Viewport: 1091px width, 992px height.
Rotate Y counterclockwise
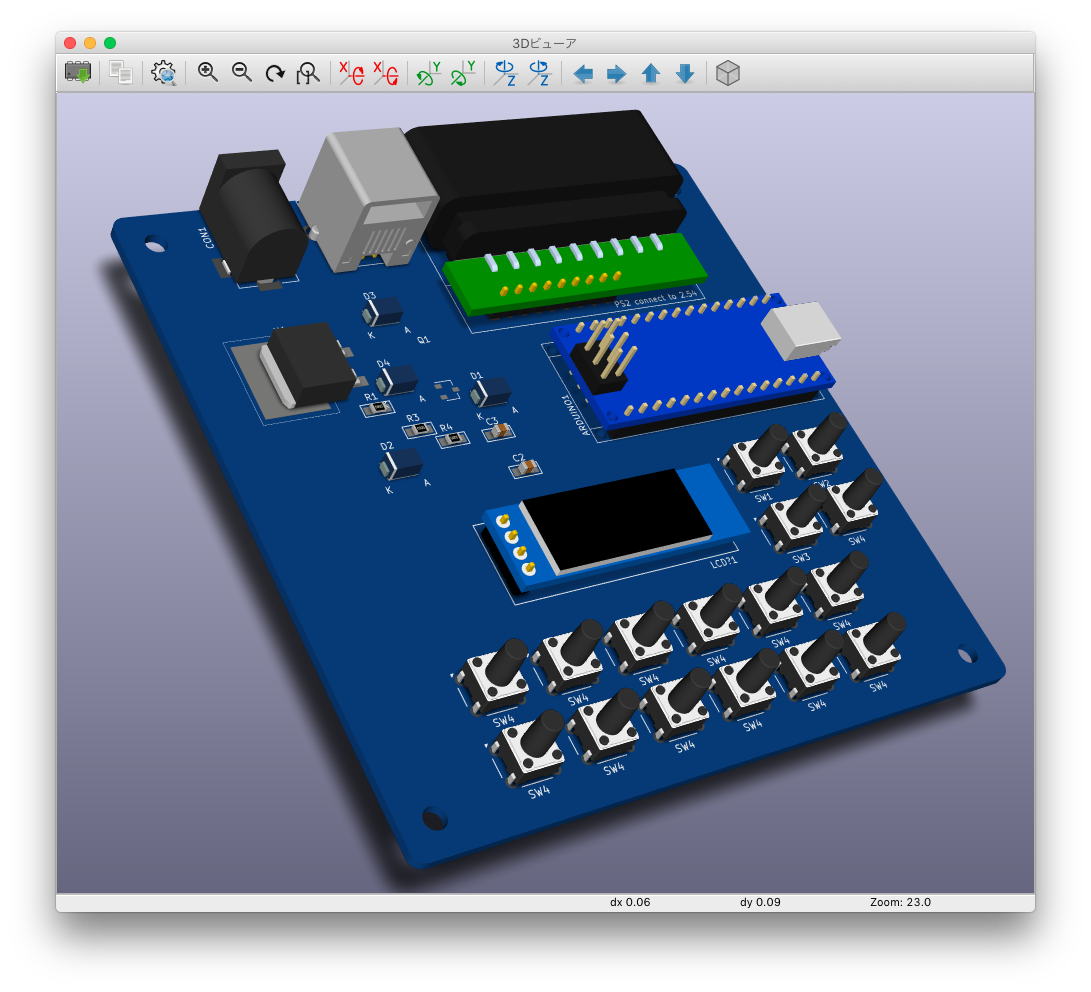(463, 72)
